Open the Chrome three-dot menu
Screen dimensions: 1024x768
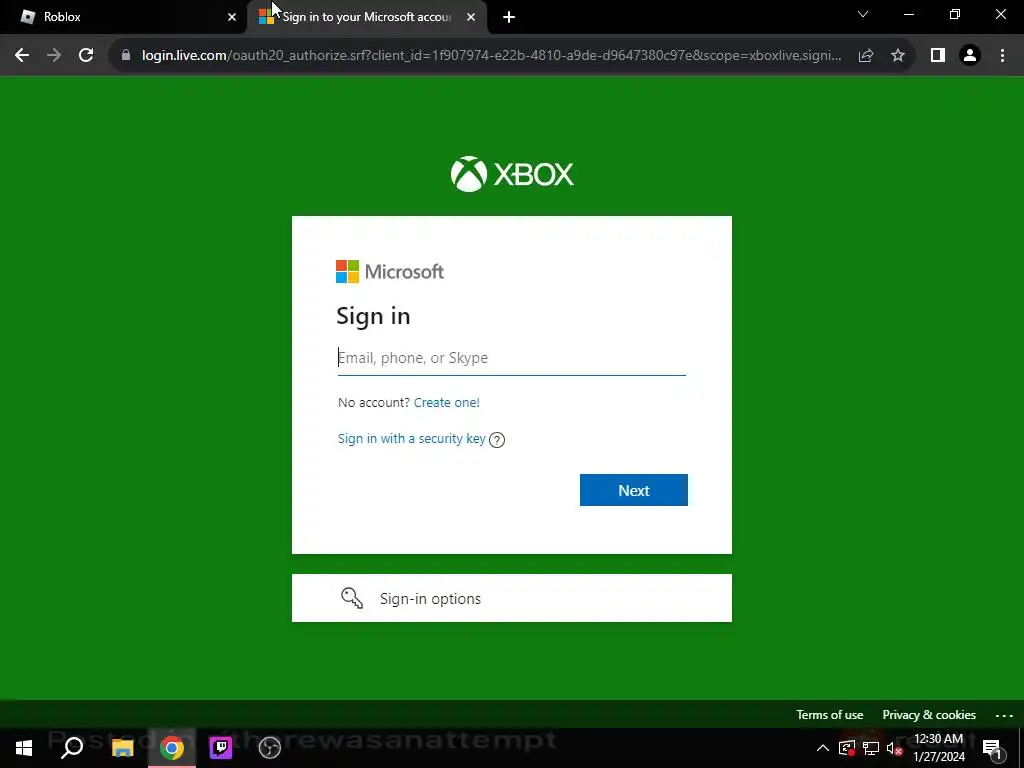1002,56
